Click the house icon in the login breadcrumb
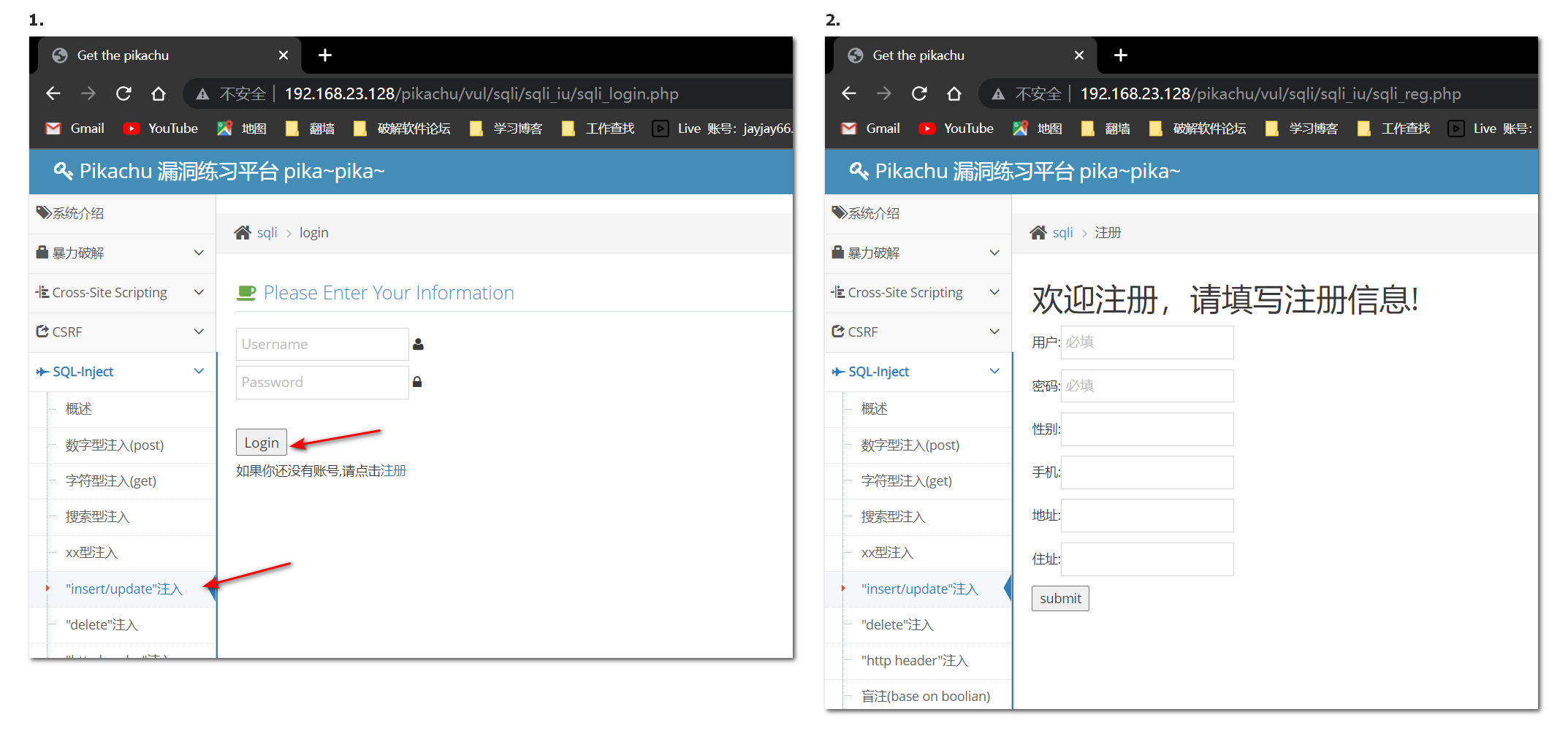The image size is (1568, 739). [x=243, y=233]
